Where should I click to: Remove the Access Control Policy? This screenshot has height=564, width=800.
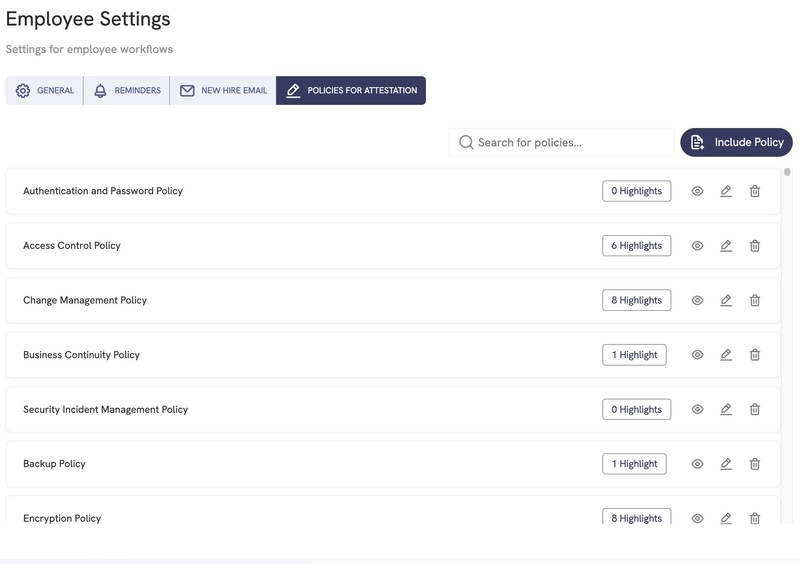point(755,246)
